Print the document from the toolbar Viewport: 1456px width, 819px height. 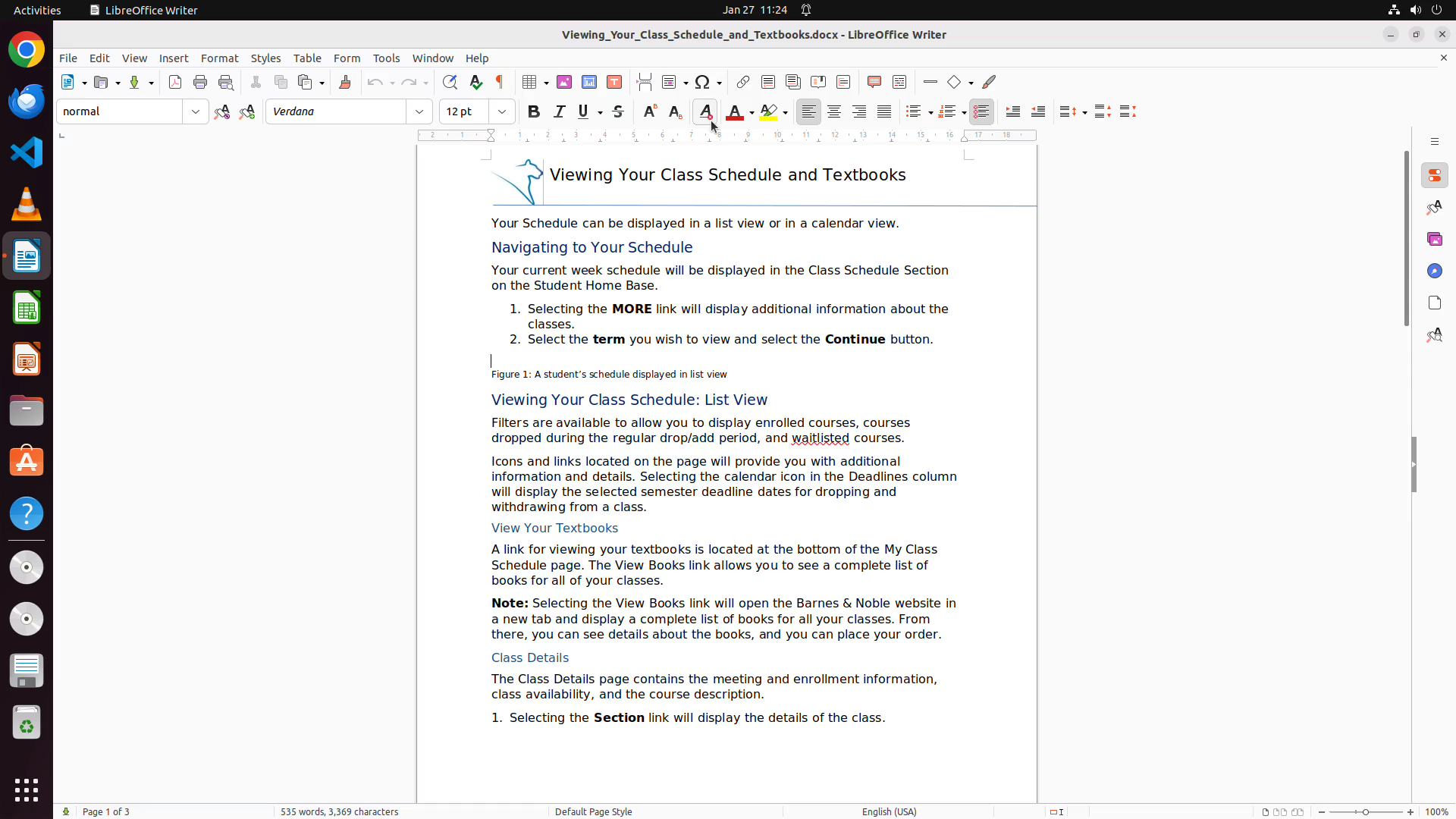(200, 82)
